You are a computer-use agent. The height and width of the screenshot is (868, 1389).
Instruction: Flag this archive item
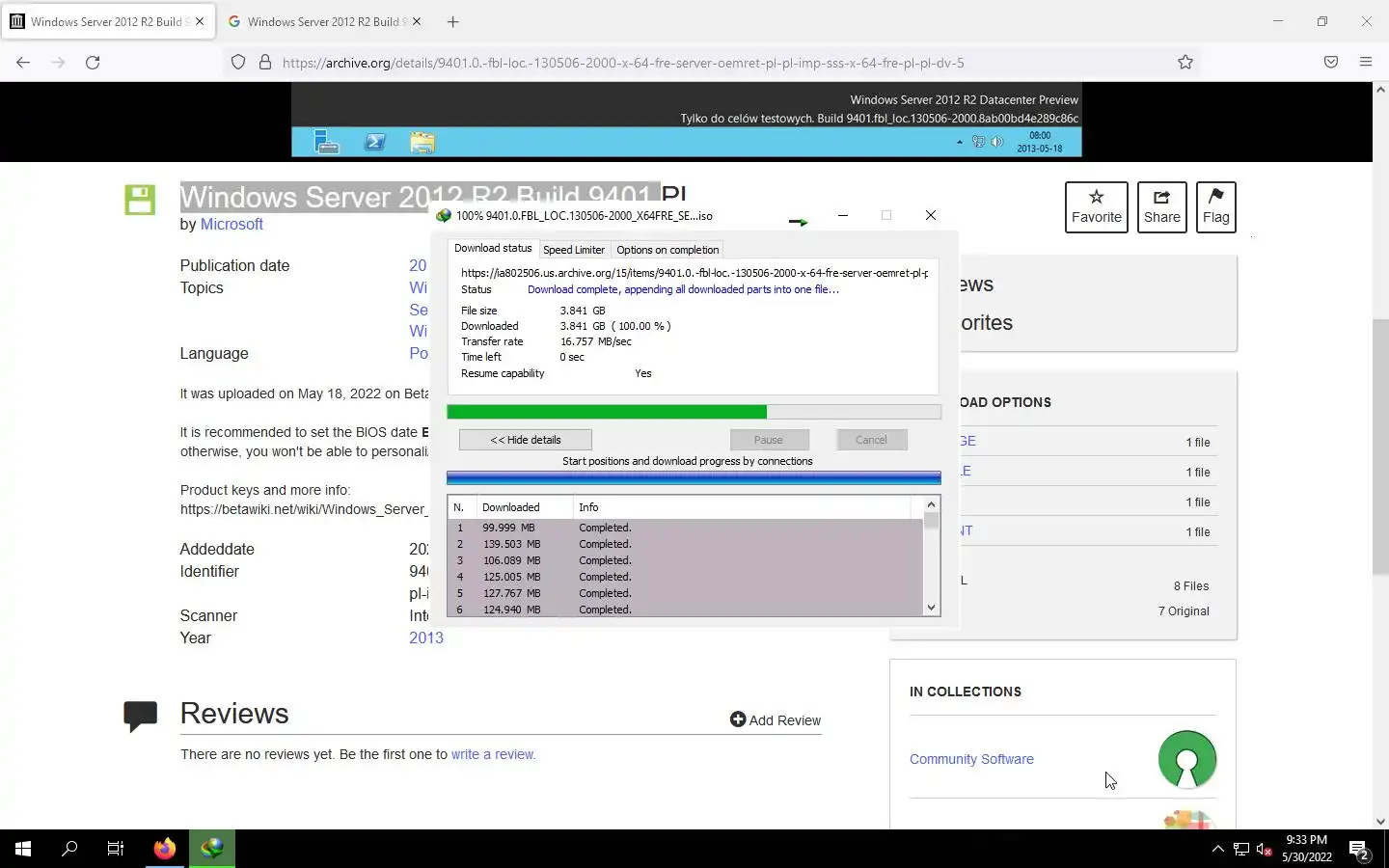[1216, 206]
